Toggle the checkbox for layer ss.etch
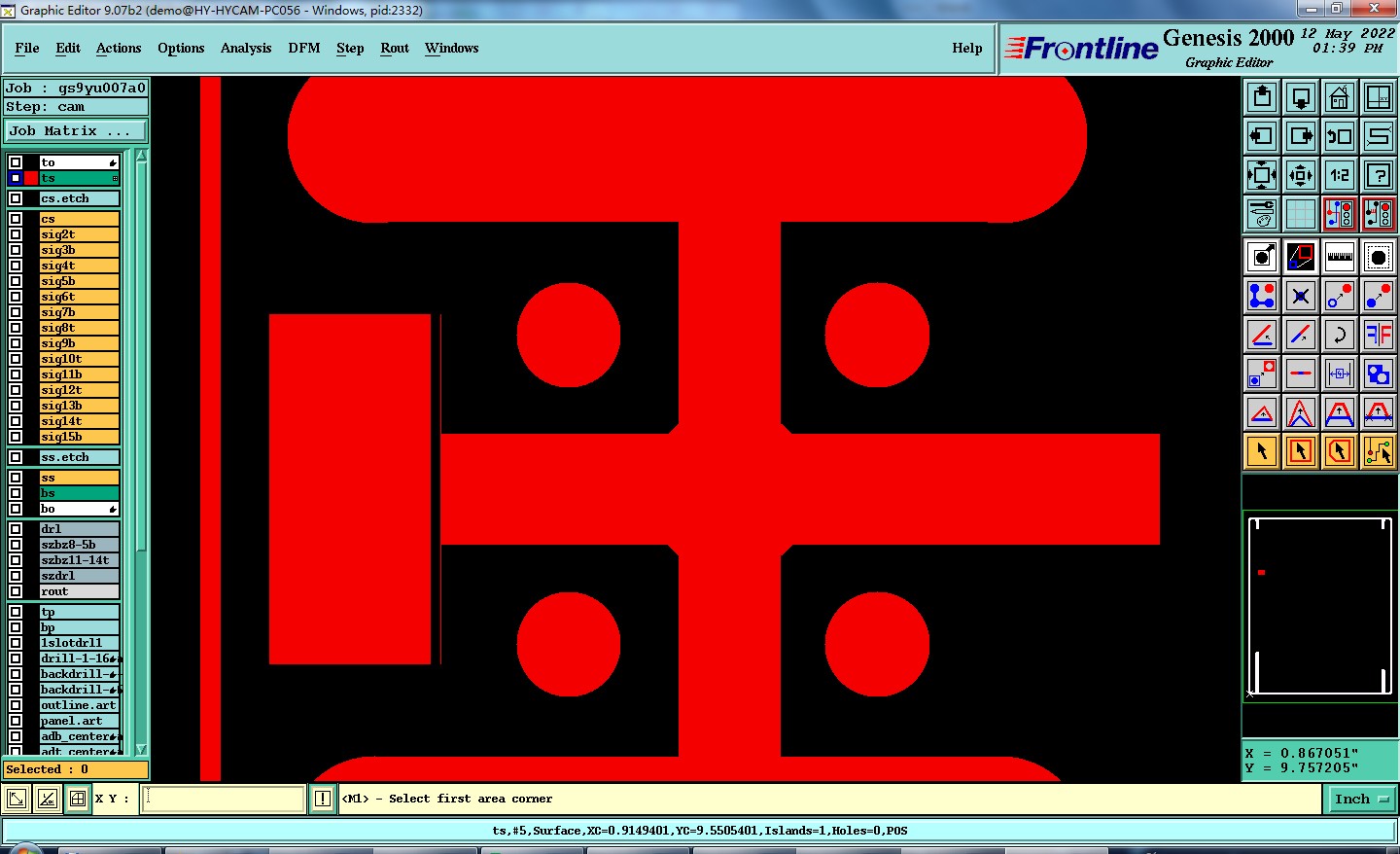The height and width of the screenshot is (854, 1400). pos(16,457)
